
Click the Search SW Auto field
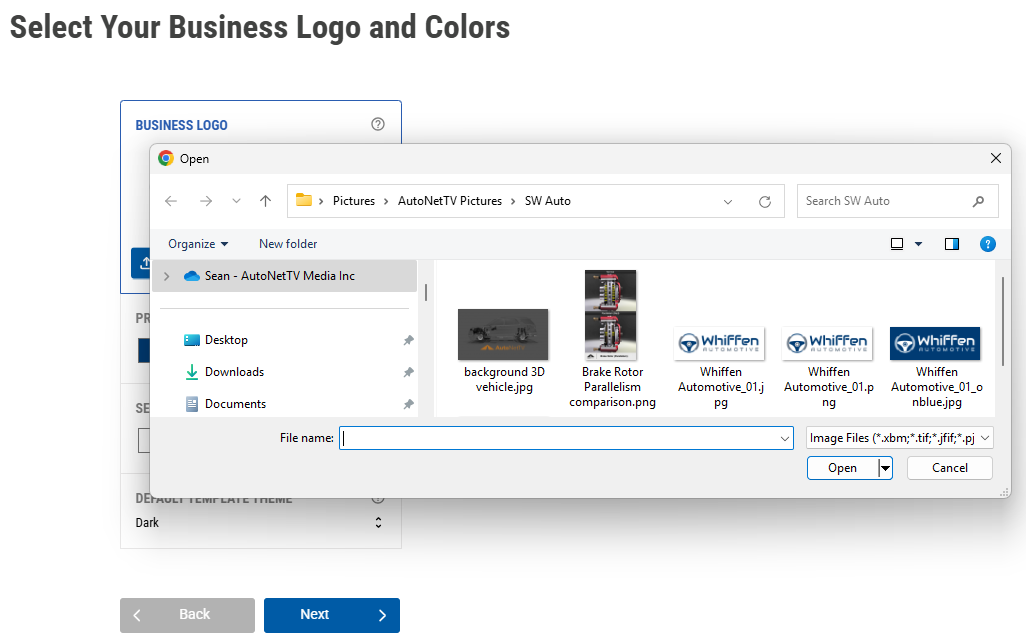(x=897, y=201)
